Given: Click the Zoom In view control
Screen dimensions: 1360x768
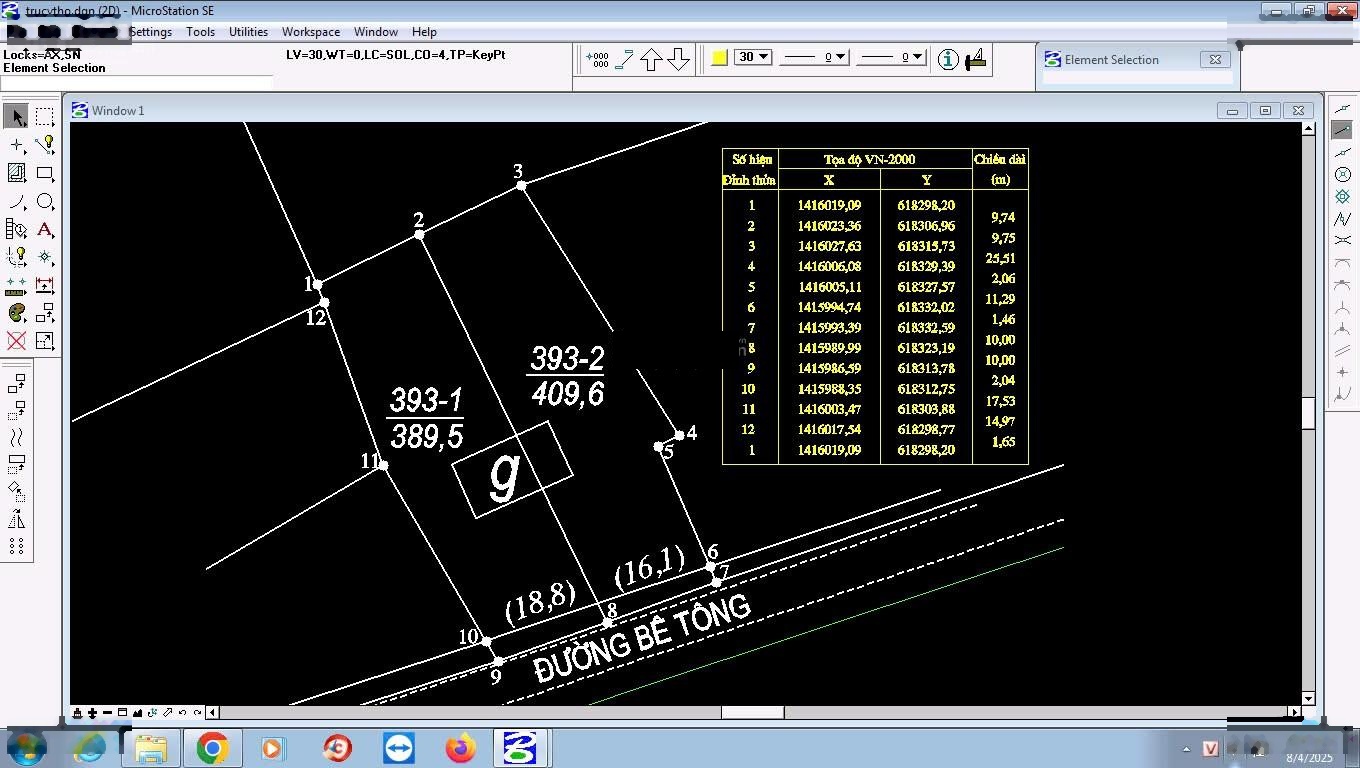Looking at the screenshot, I should [92, 713].
